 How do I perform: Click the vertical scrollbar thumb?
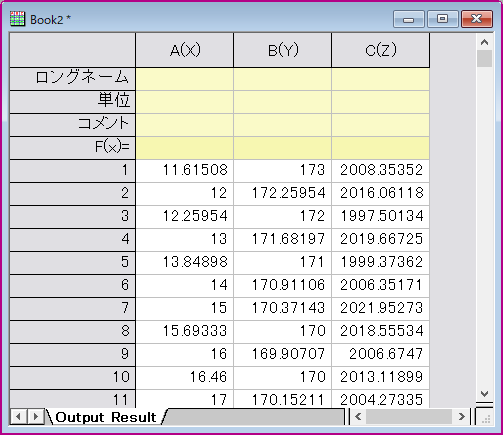[484, 59]
